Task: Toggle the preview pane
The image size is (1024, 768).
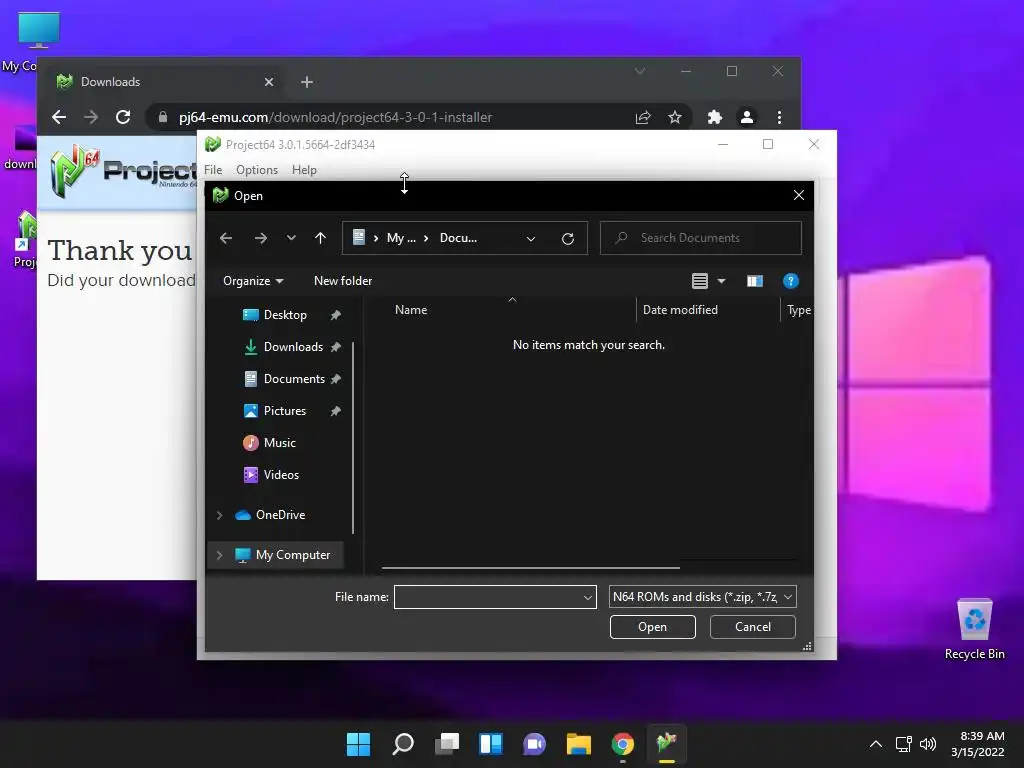Action: point(755,281)
